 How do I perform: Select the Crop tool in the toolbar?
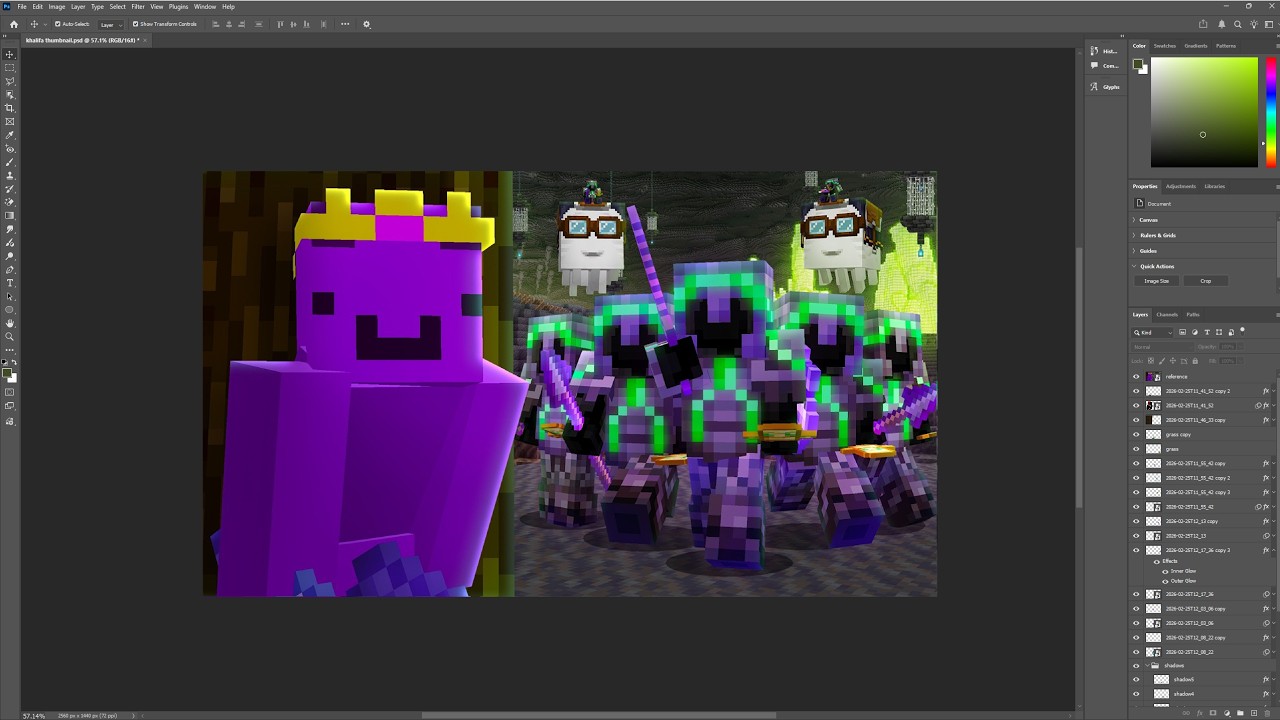[x=10, y=108]
